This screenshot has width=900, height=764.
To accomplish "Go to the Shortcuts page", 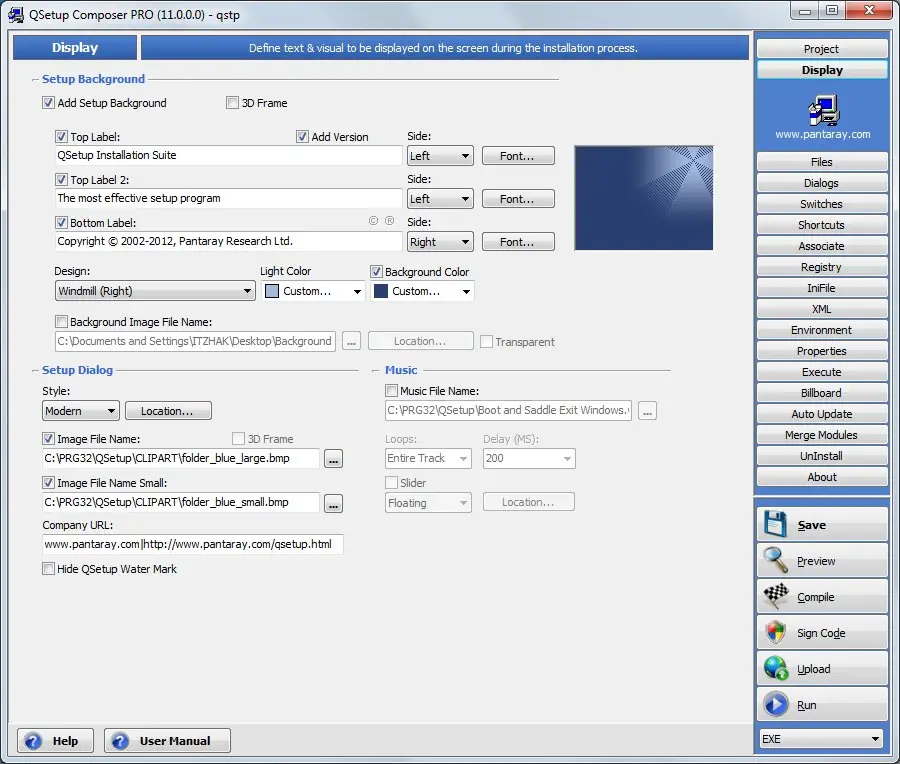I will coord(821,225).
